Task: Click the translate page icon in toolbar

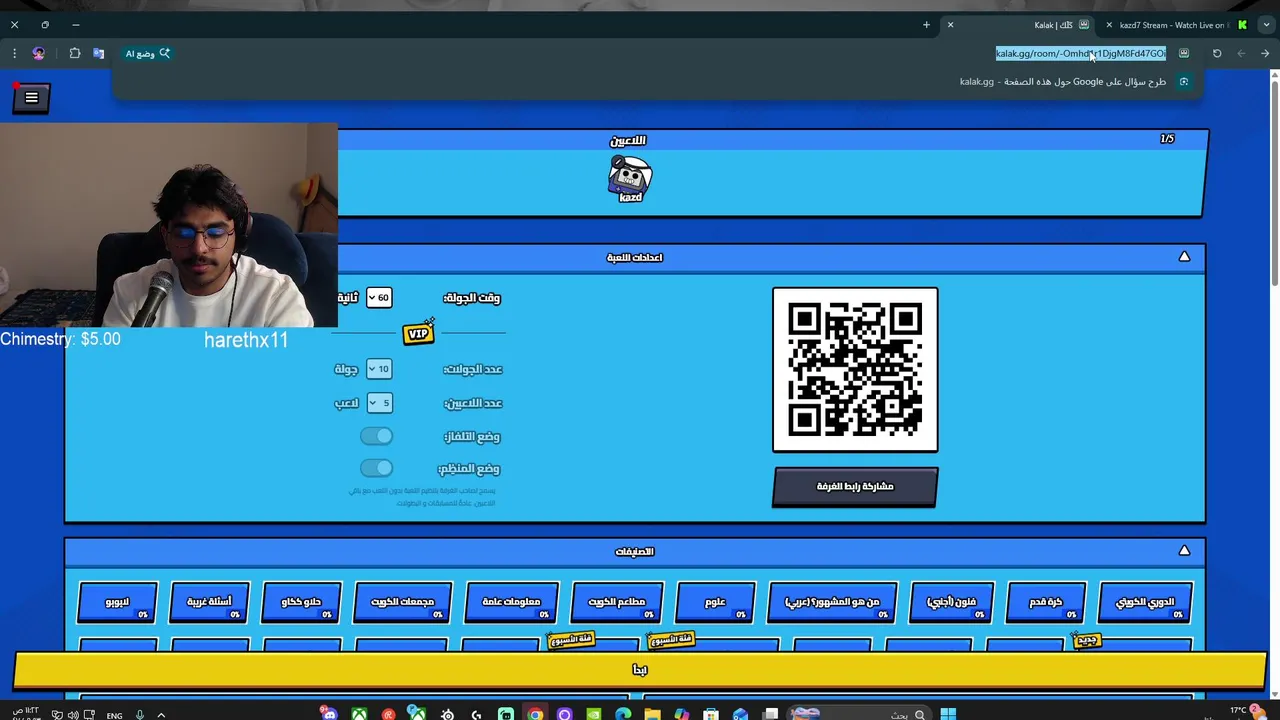Action: click(99, 53)
